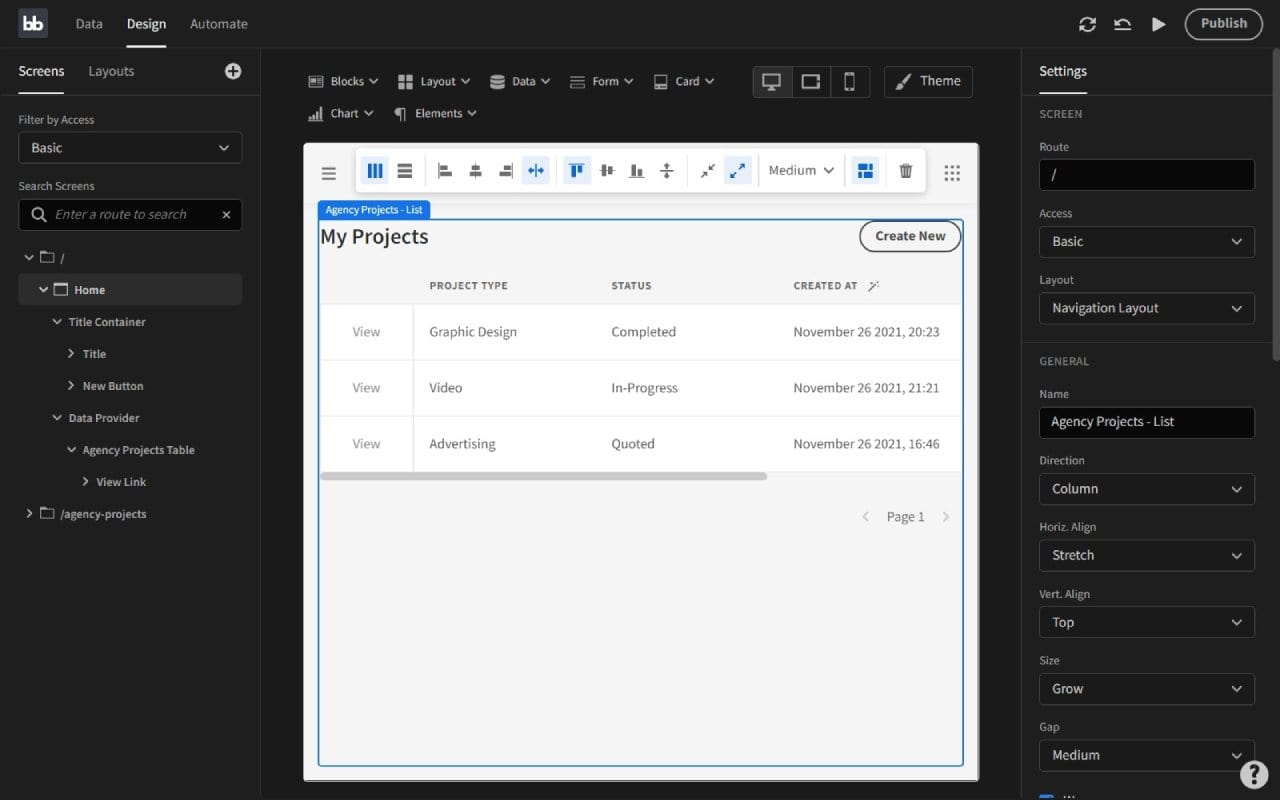Image resolution: width=1280 pixels, height=800 pixels.
Task: Click the refresh icon in the top bar
Action: click(x=1087, y=24)
